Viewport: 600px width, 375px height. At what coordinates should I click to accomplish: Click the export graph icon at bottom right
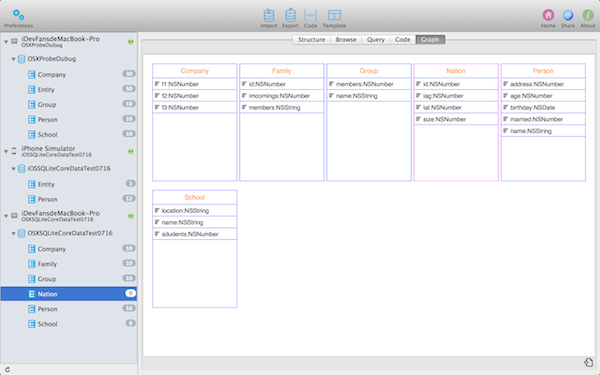coord(589,362)
